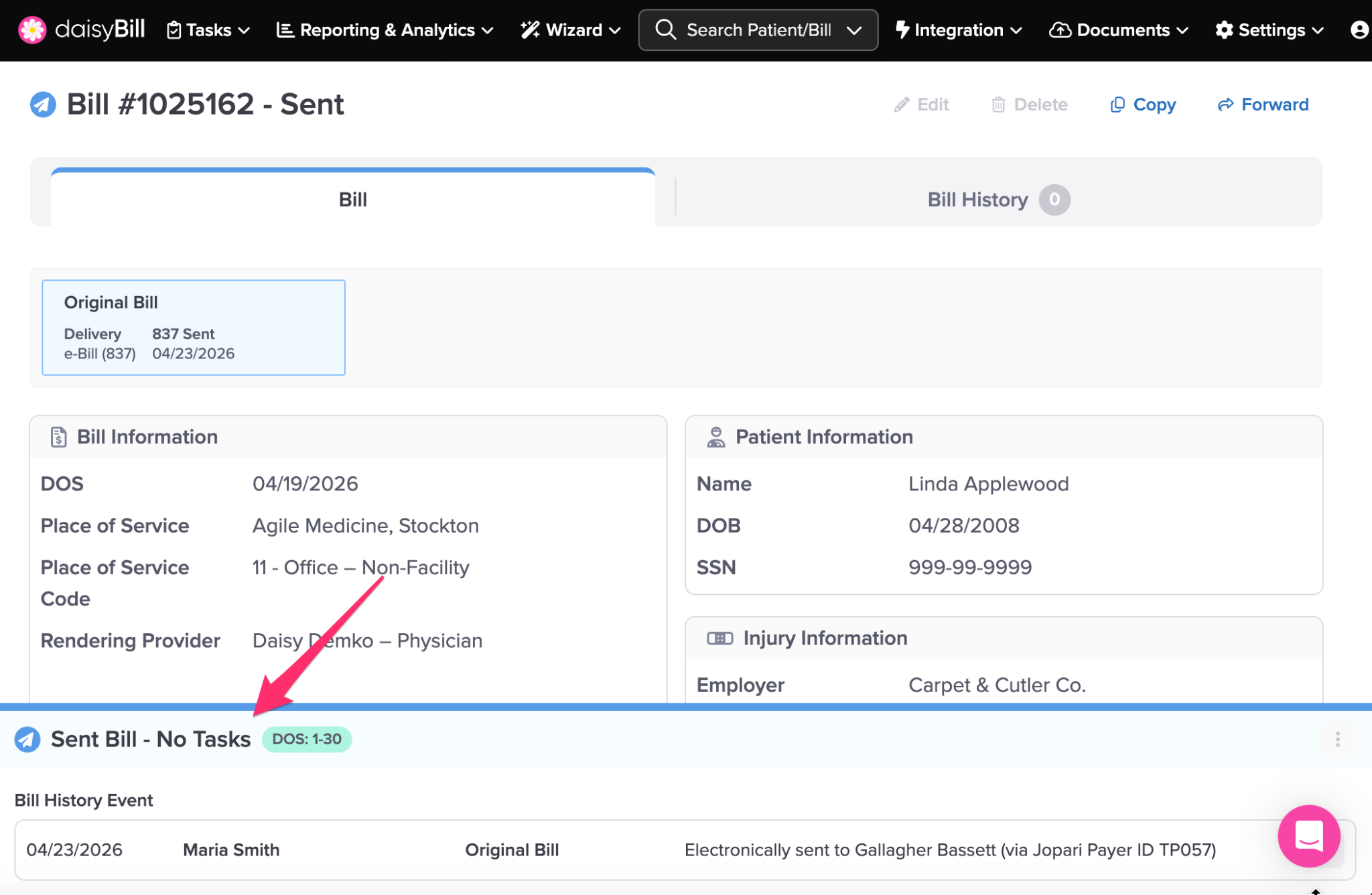Click the paper plane icon in Sent Bill bar
The image size is (1372, 895).
pyautogui.click(x=27, y=739)
